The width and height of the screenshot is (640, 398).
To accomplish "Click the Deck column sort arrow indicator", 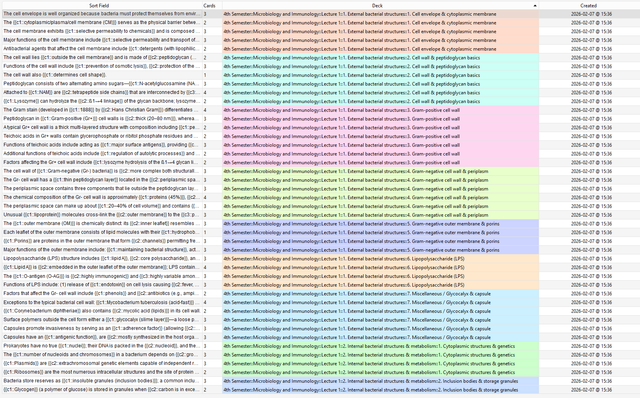I will tap(535, 6).
